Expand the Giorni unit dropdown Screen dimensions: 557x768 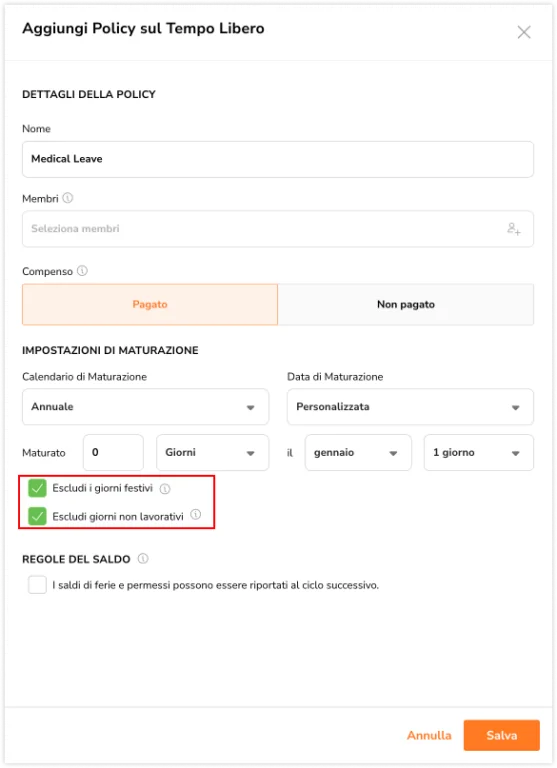click(x=213, y=453)
